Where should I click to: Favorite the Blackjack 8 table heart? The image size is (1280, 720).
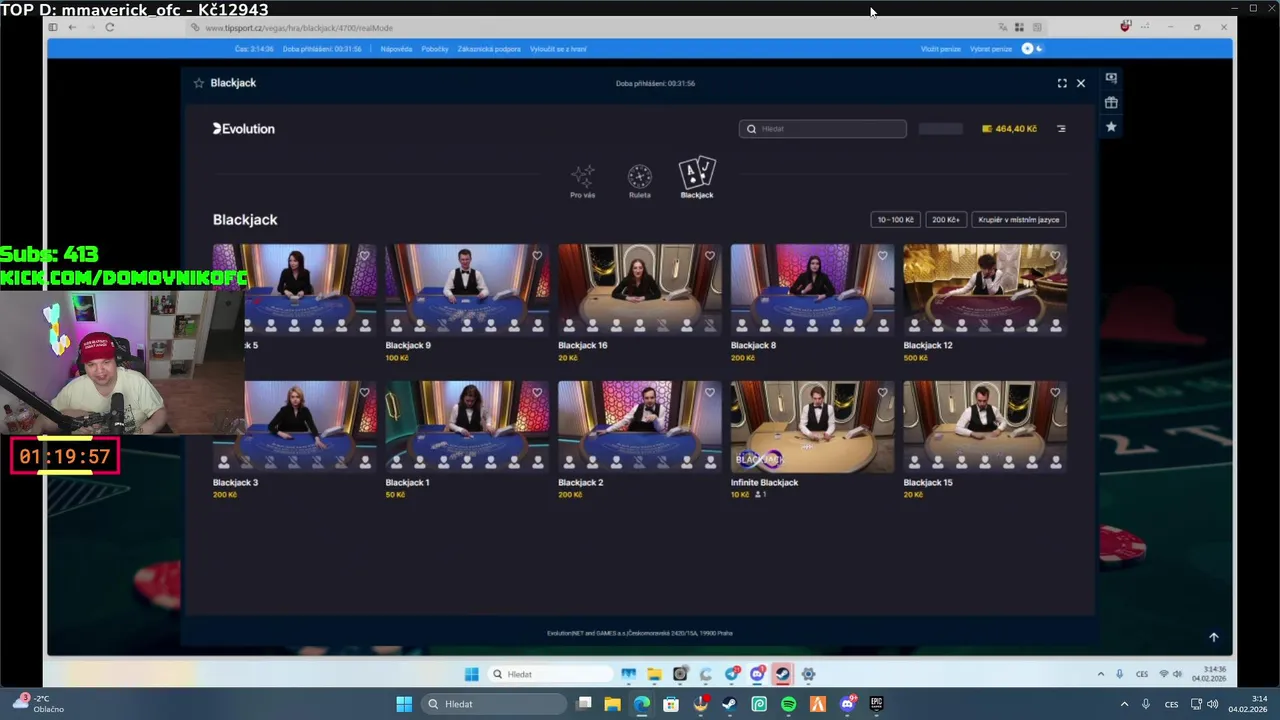[x=882, y=256]
